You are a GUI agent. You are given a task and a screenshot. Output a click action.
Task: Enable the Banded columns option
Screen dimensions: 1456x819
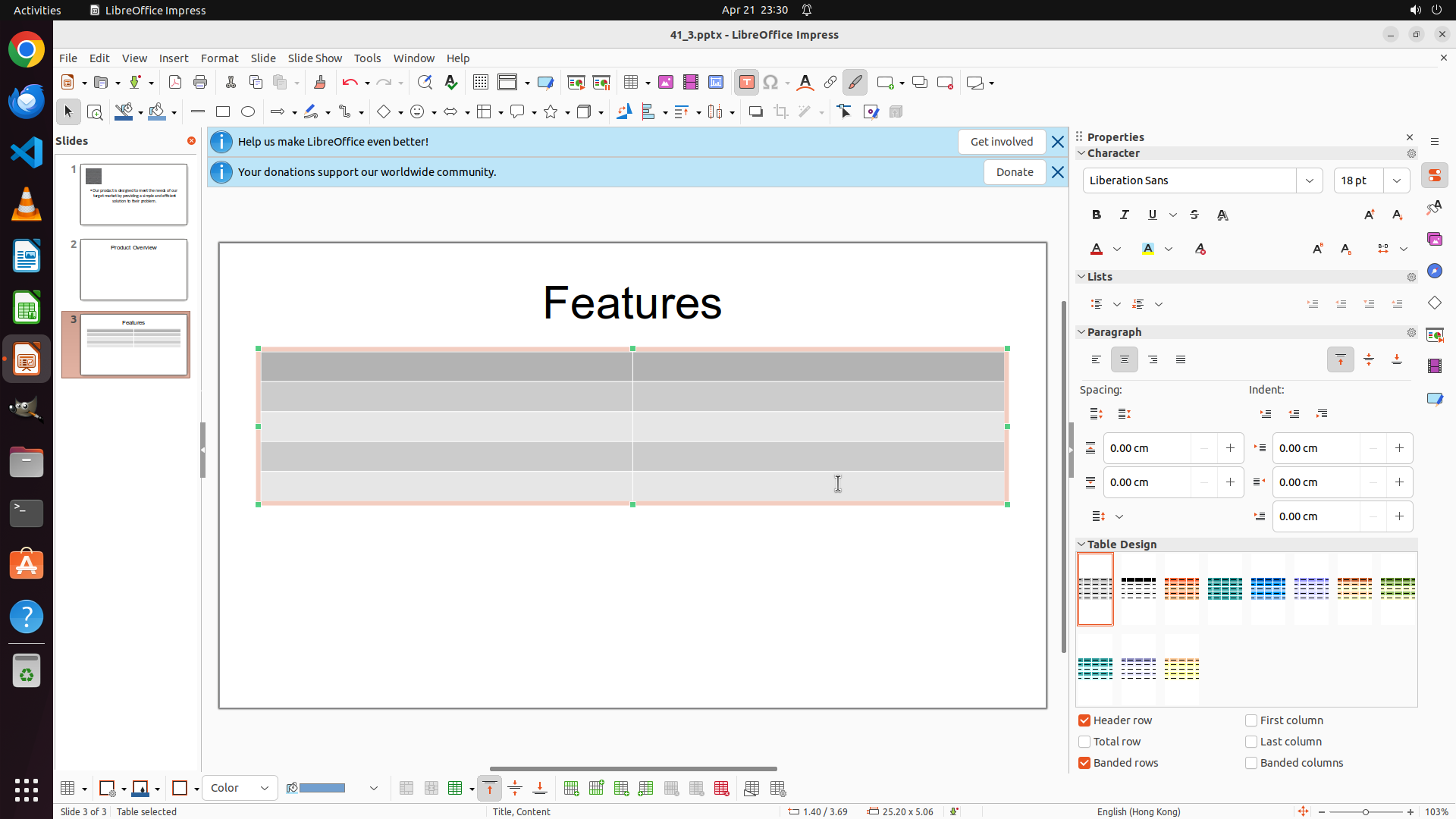pos(1251,763)
